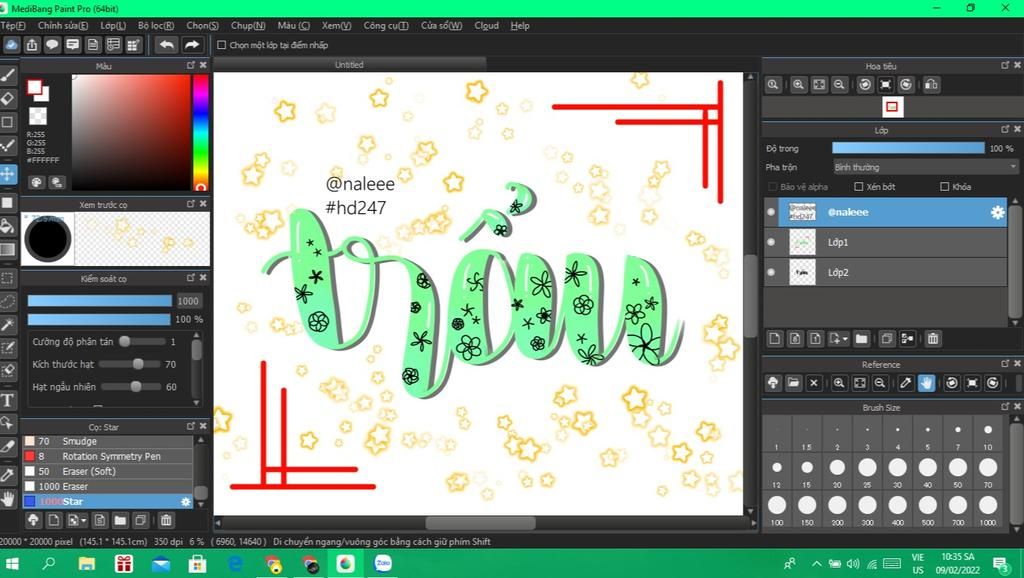
Task: Delete the selected layer with trash icon
Action: pyautogui.click(x=933, y=338)
